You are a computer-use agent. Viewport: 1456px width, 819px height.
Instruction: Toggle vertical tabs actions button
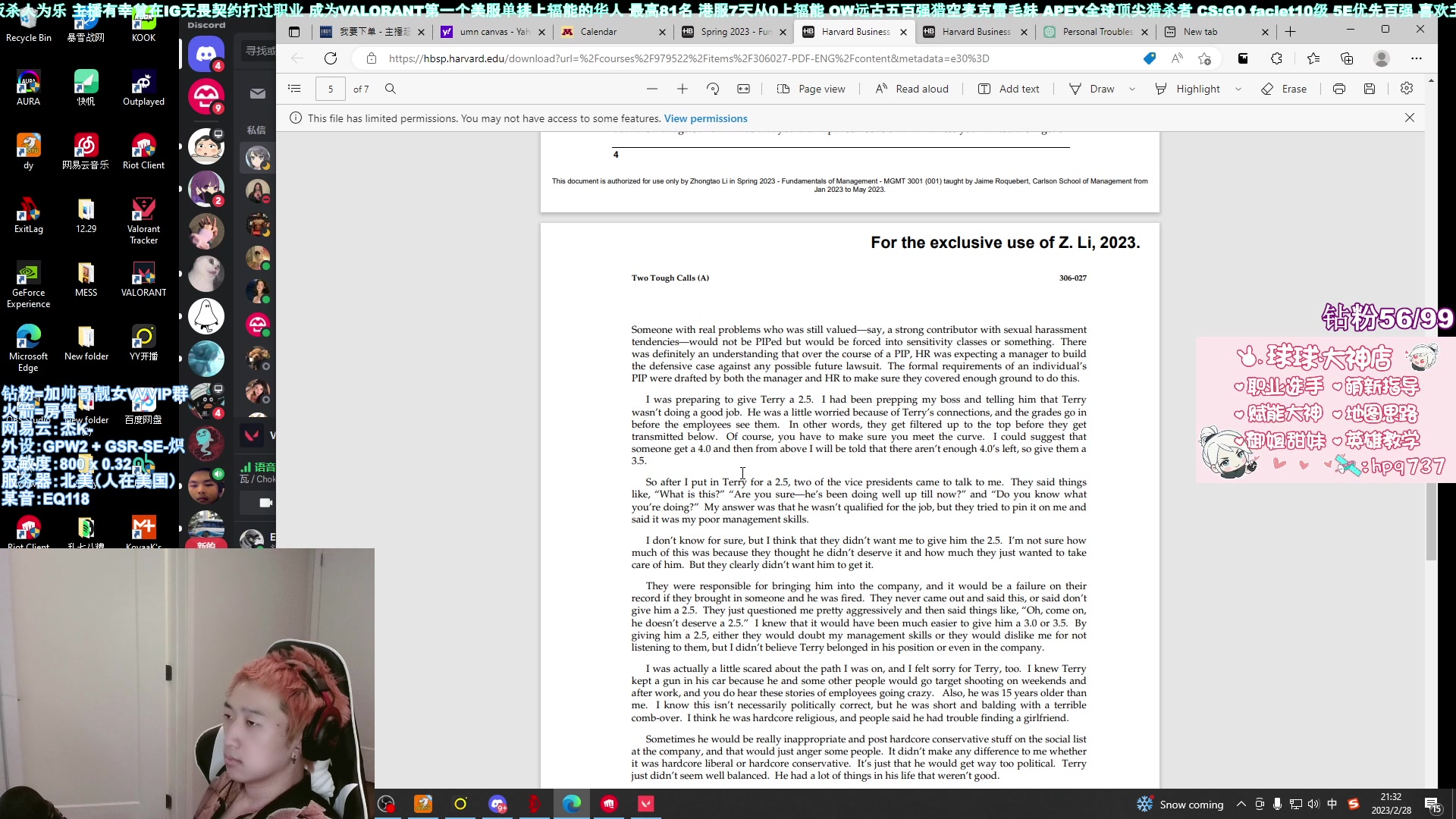click(294, 32)
